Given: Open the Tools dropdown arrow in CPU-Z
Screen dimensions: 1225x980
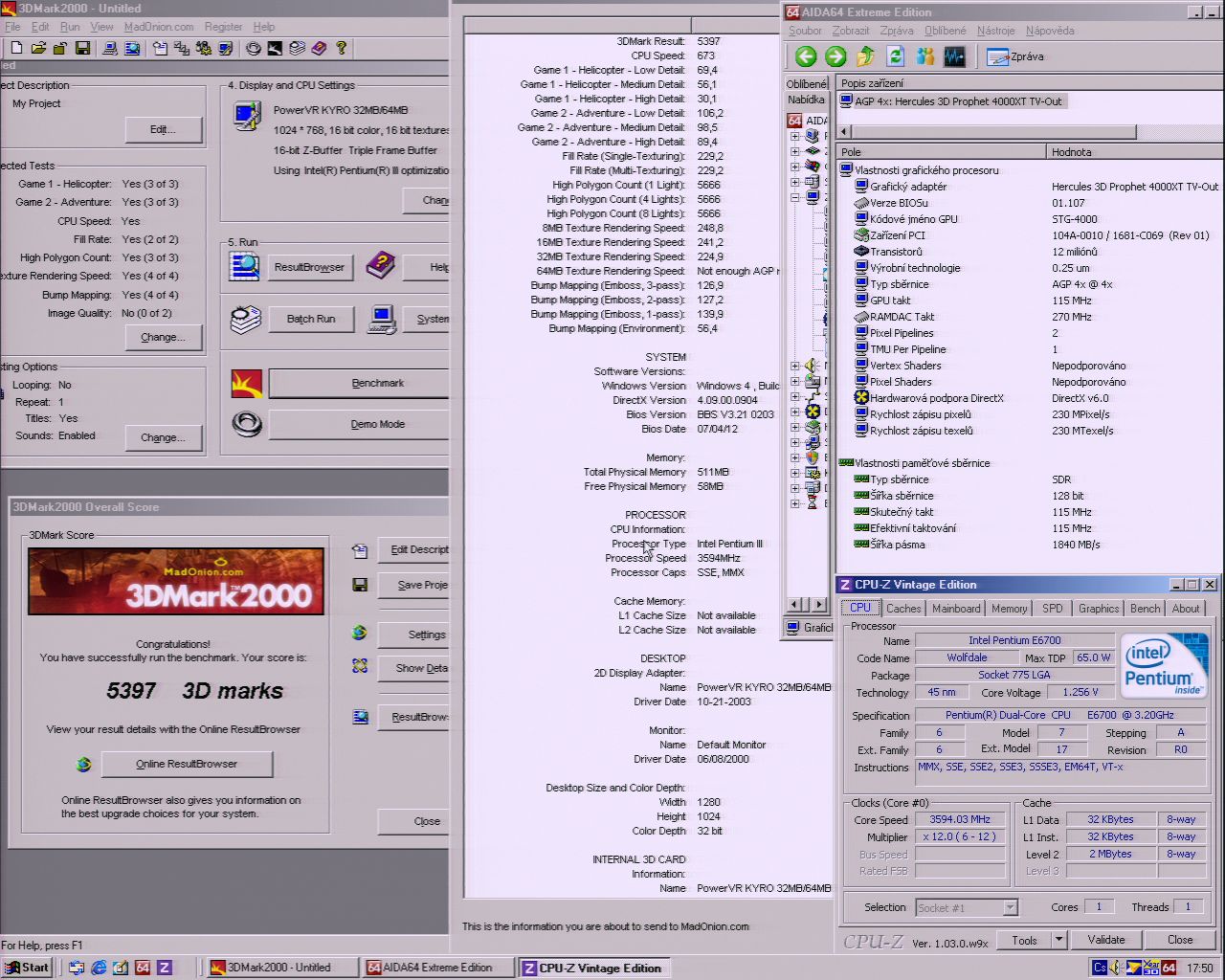Looking at the screenshot, I should click(x=1058, y=940).
